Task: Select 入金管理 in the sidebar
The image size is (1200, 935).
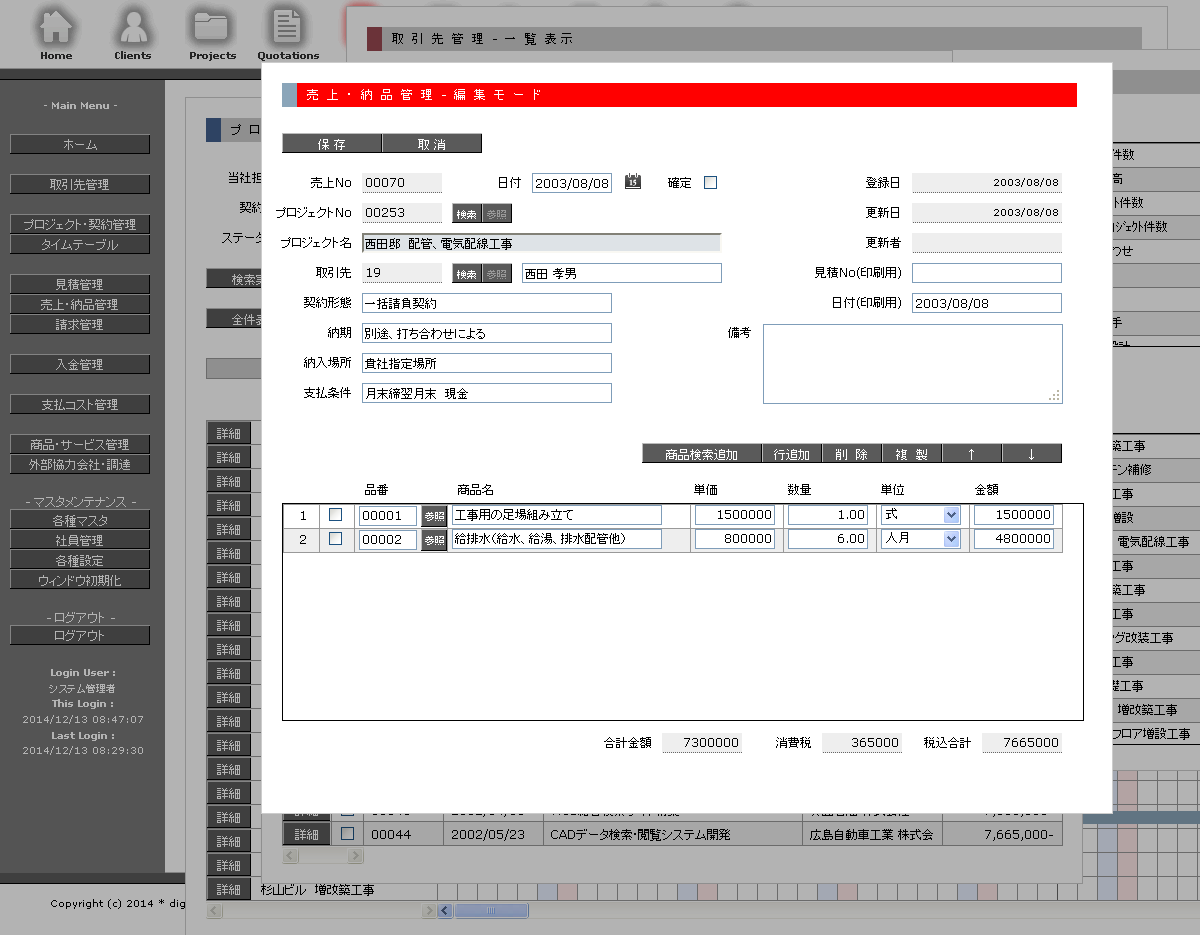Action: coord(80,365)
